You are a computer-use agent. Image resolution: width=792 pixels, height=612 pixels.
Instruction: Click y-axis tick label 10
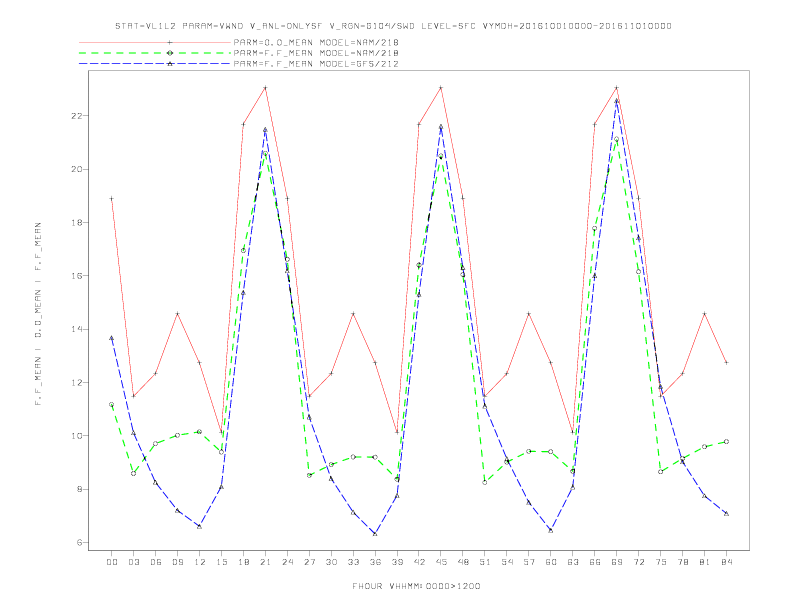[x=77, y=436]
